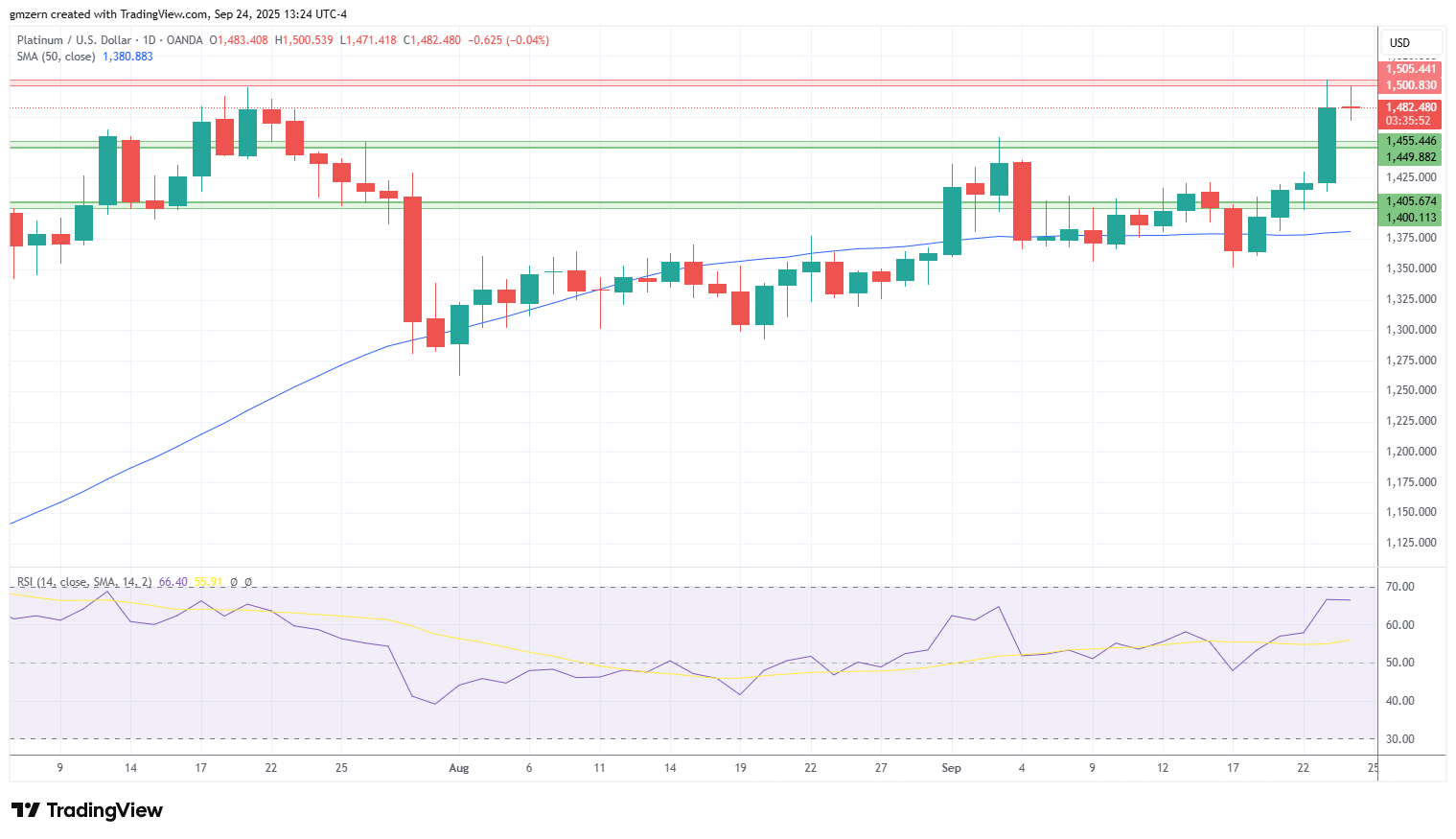Click the current price label 1,482.480

click(1411, 107)
